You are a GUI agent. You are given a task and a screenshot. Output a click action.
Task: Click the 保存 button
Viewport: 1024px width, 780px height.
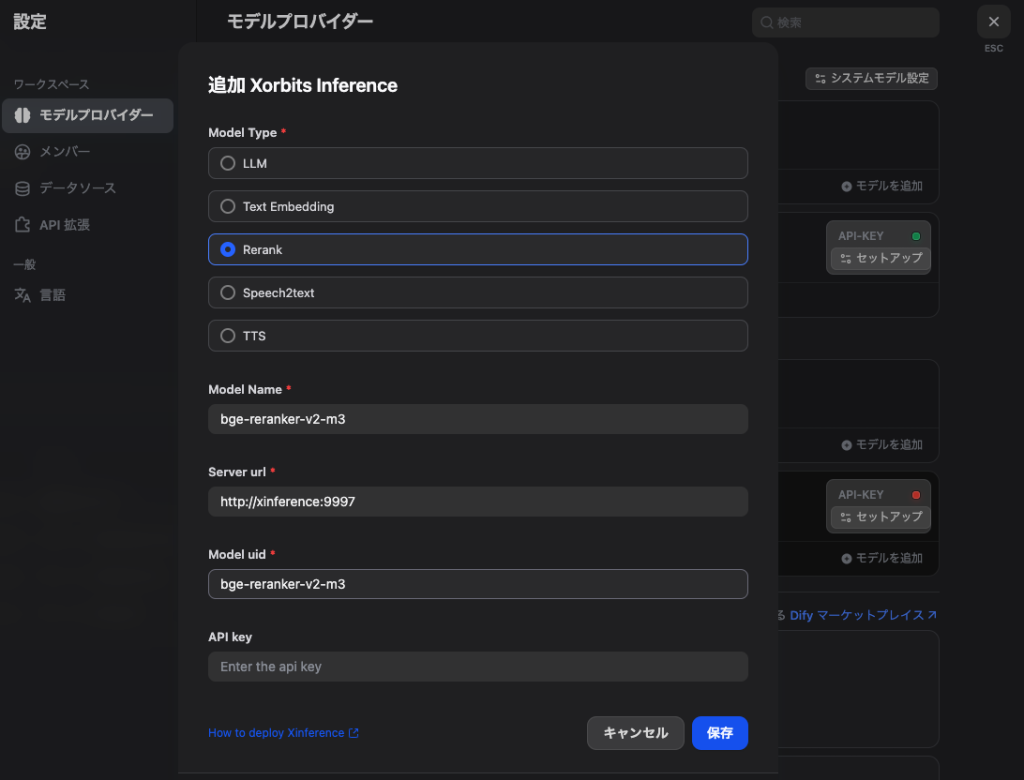point(720,733)
